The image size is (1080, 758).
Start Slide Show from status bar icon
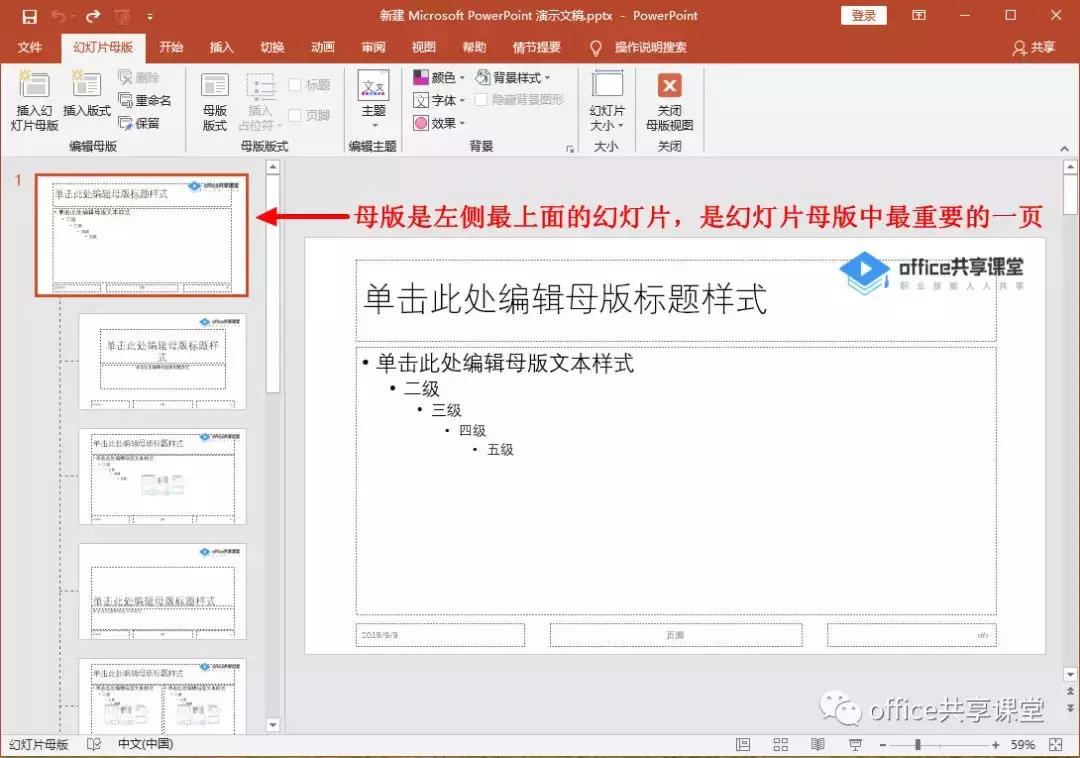(x=855, y=744)
